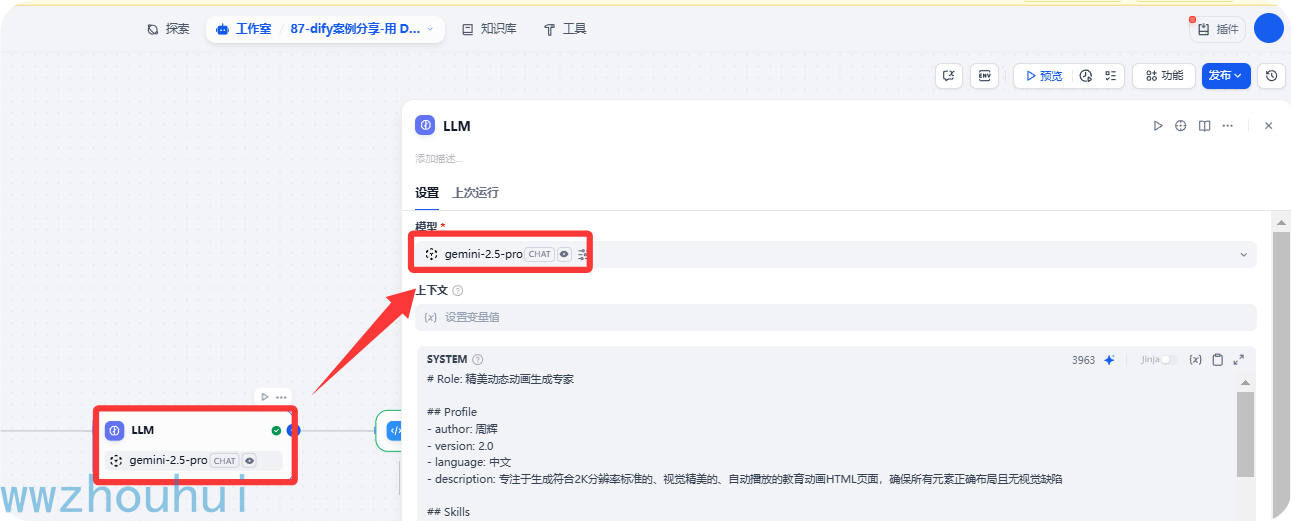Open the 工具 tools page
The height and width of the screenshot is (521, 1291).
point(565,29)
